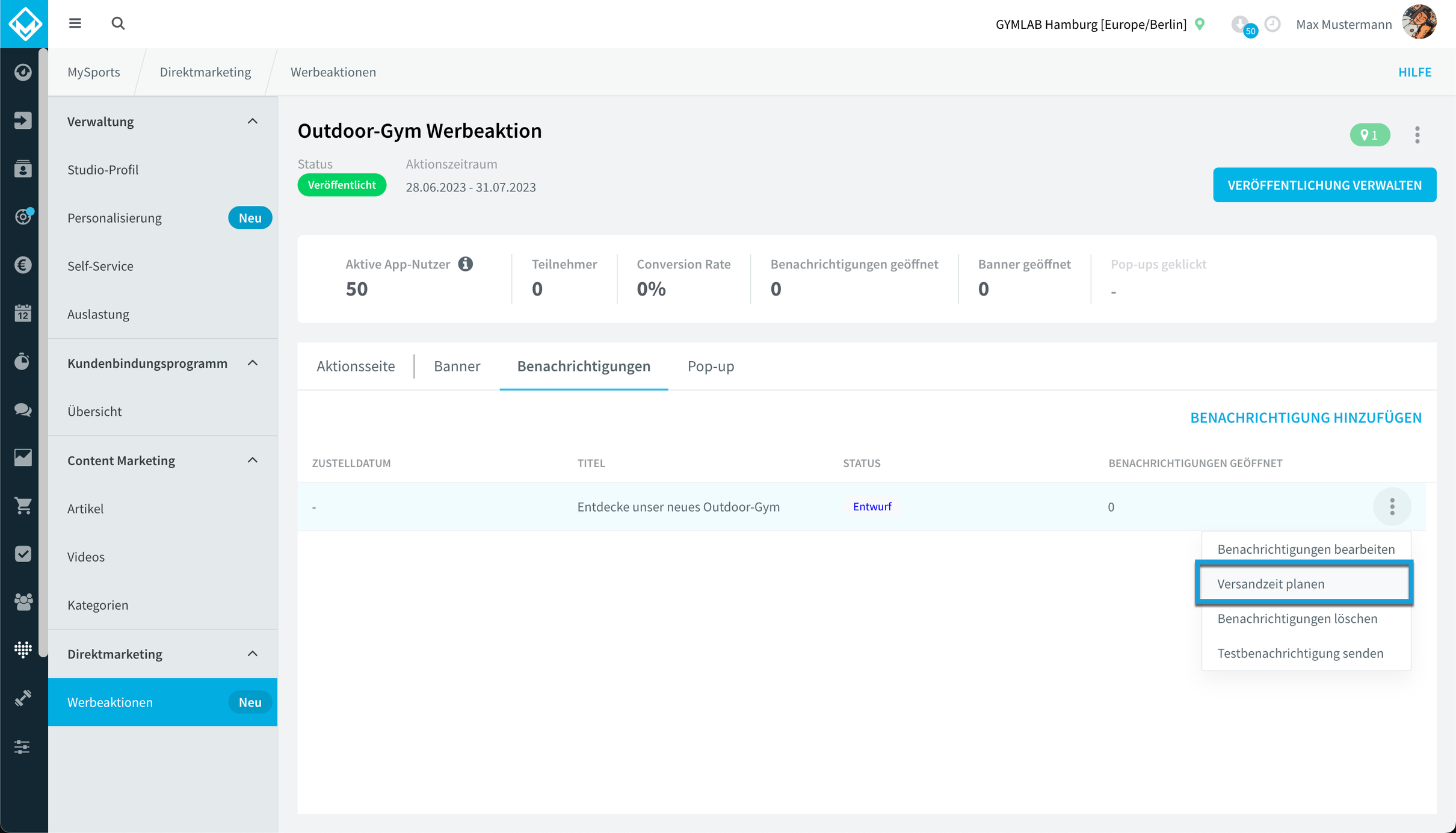The height and width of the screenshot is (833, 1456).
Task: Open the shopping cart sidebar icon
Action: [23, 506]
